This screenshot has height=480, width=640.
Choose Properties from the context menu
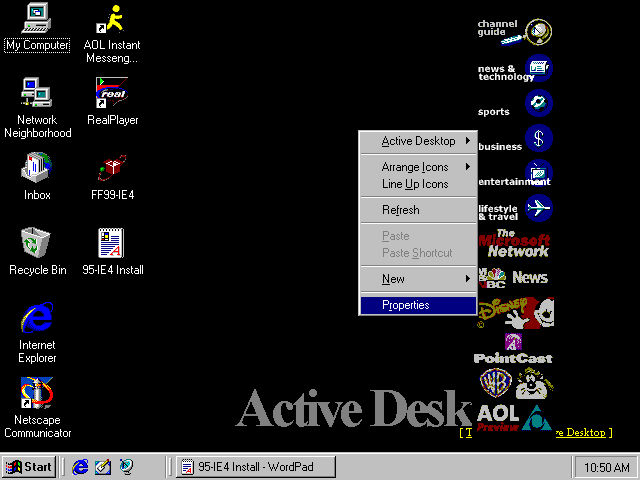tap(418, 305)
